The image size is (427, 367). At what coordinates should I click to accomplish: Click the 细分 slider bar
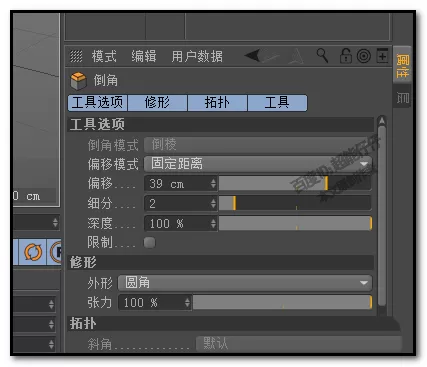click(x=295, y=203)
